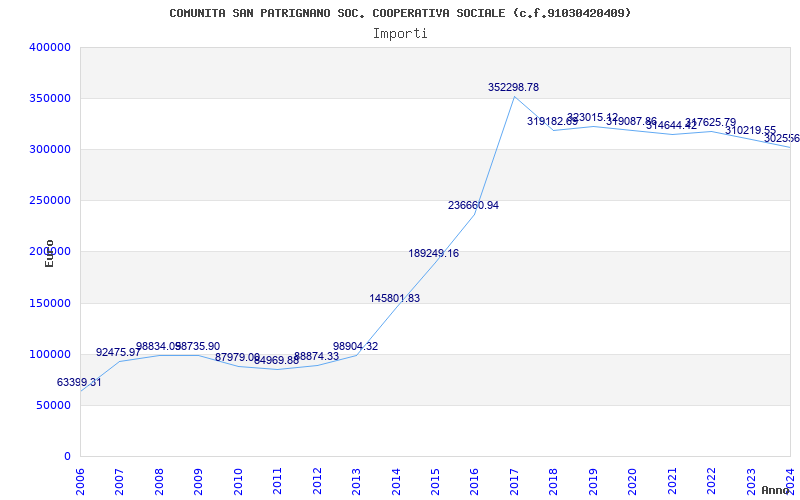The width and height of the screenshot is (800, 500).
Task: Click the 2017 x-axis year label
Action: (514, 481)
